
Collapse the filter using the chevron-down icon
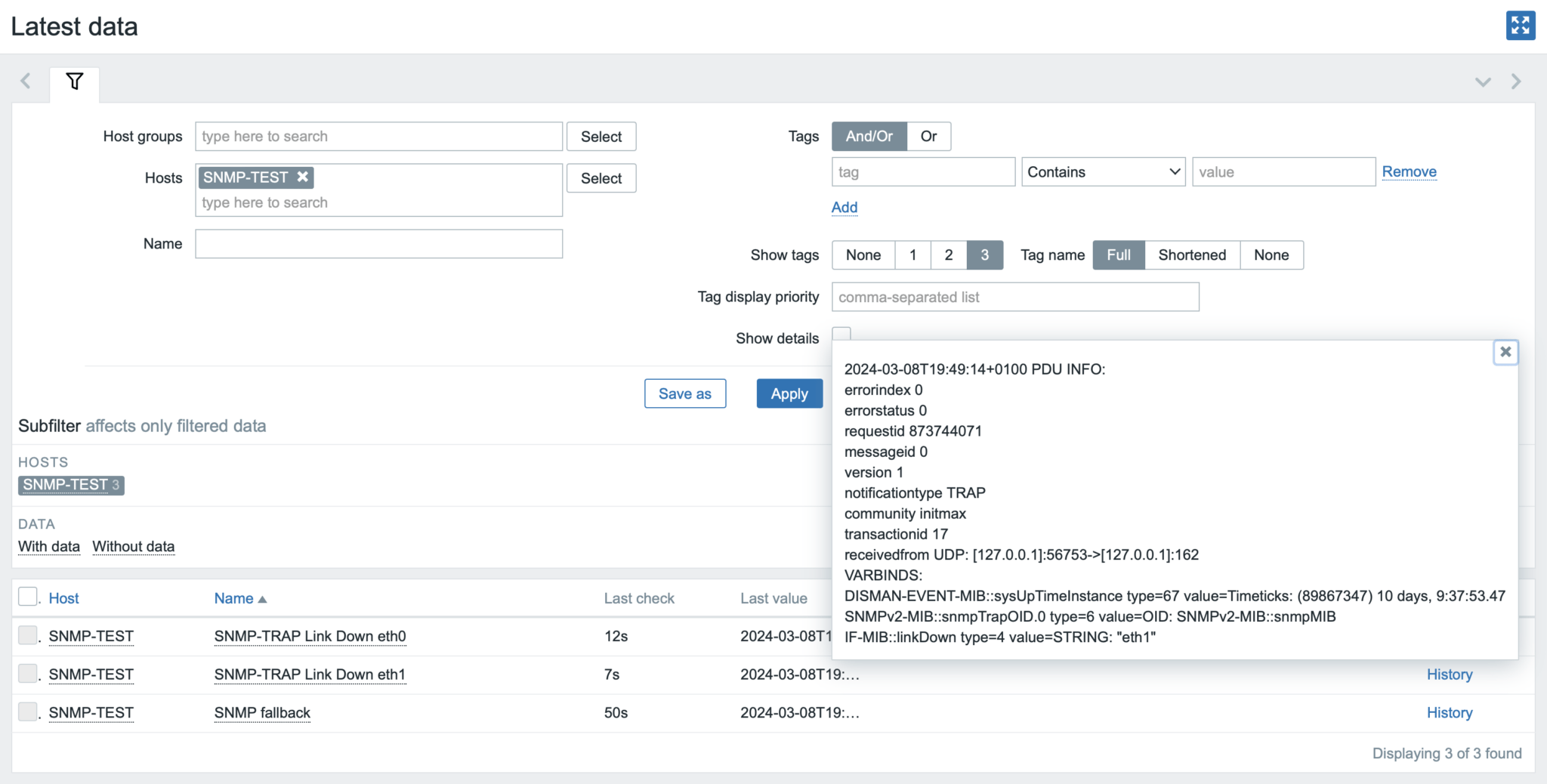(1483, 81)
